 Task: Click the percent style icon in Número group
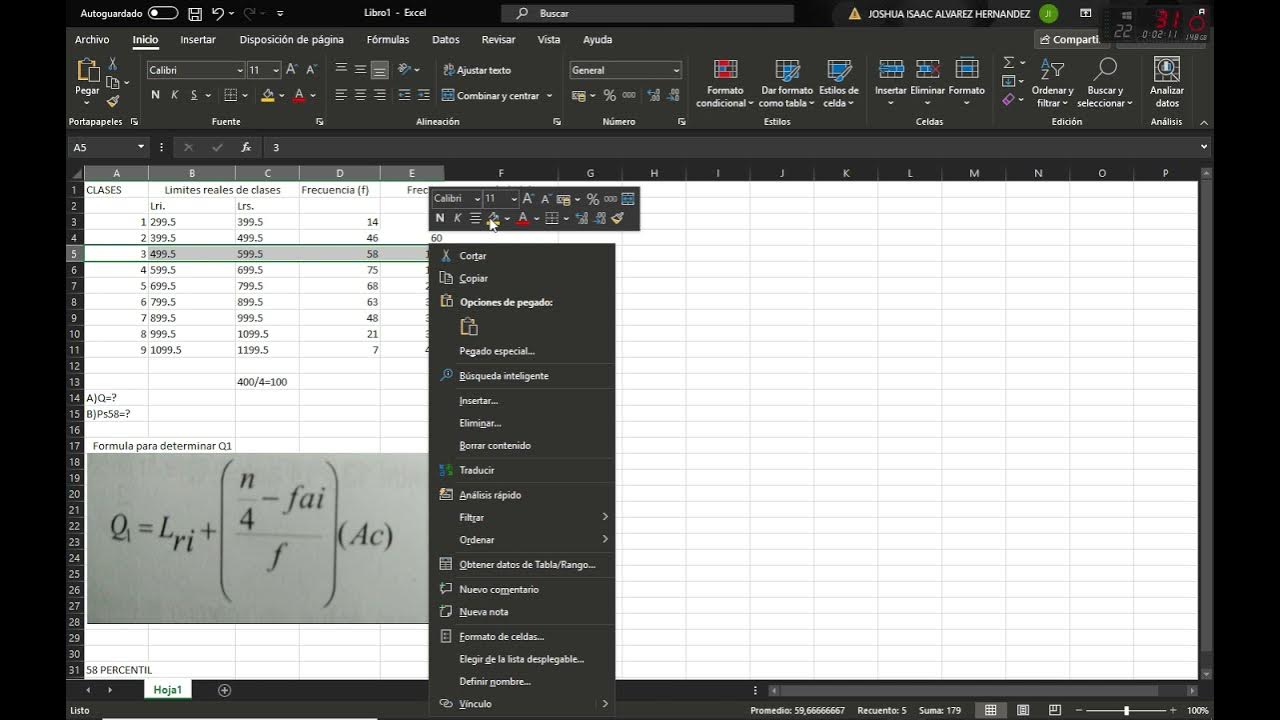coord(610,96)
